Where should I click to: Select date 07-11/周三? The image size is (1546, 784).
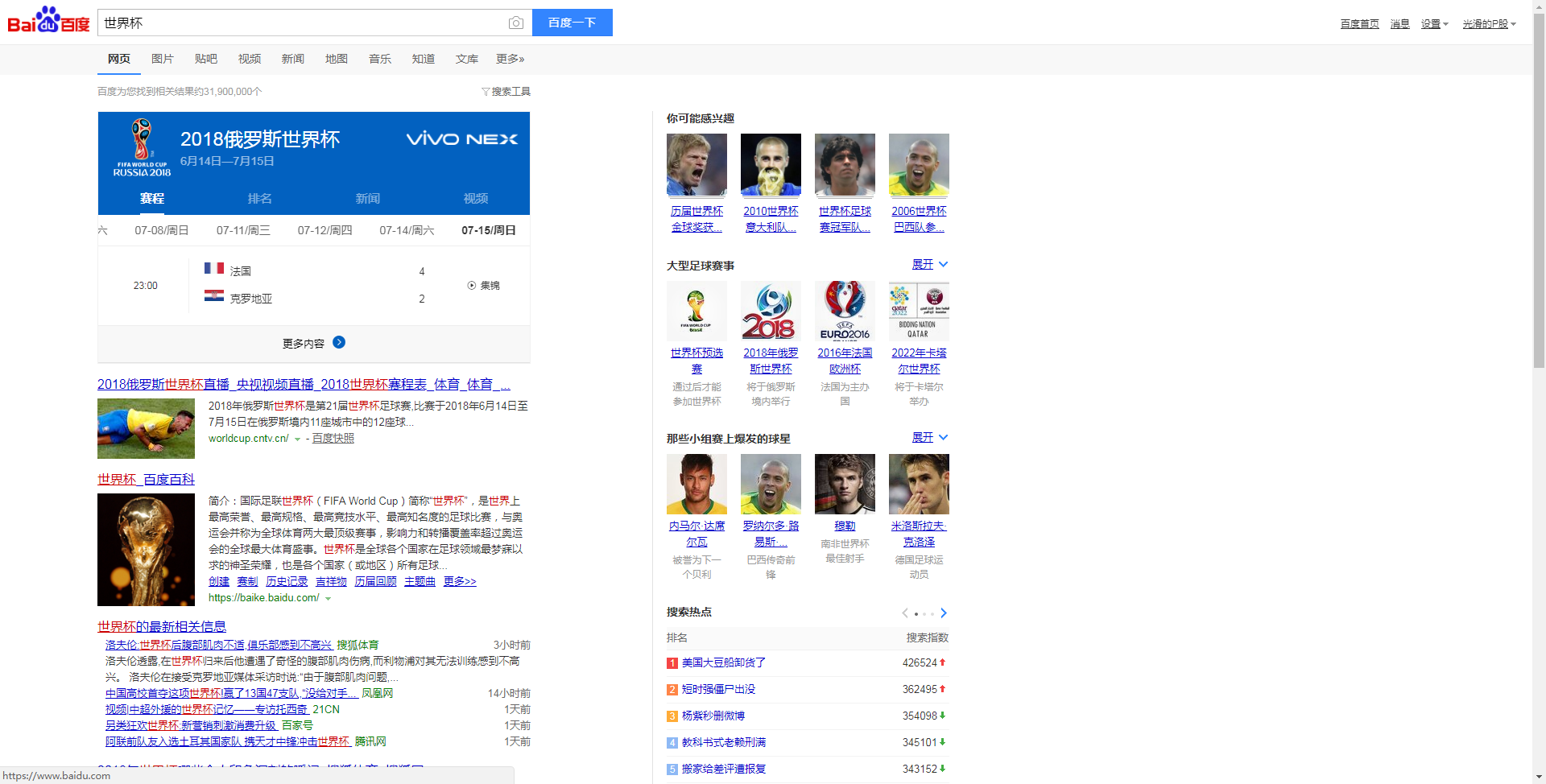pos(243,230)
